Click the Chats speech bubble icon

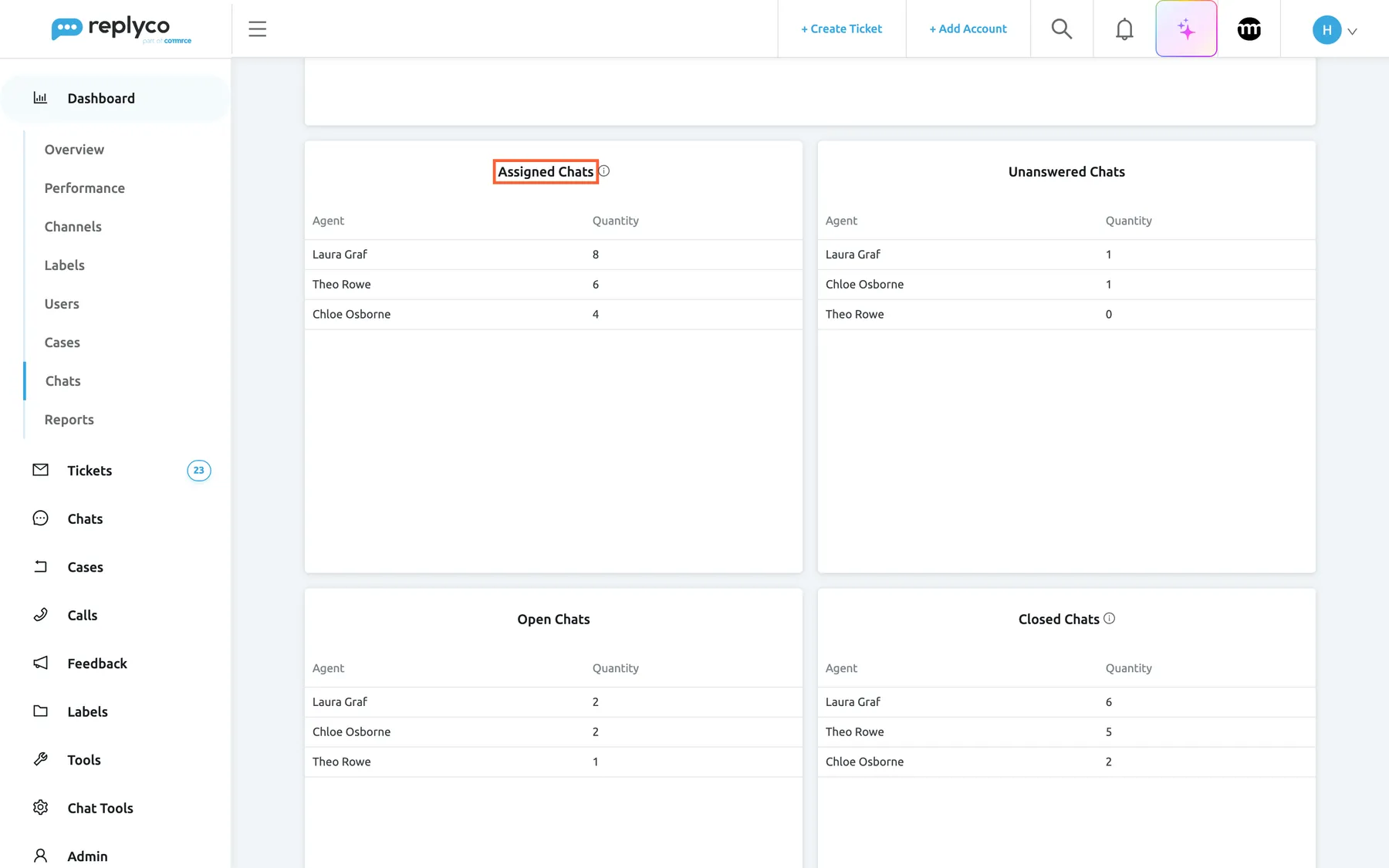tap(41, 518)
